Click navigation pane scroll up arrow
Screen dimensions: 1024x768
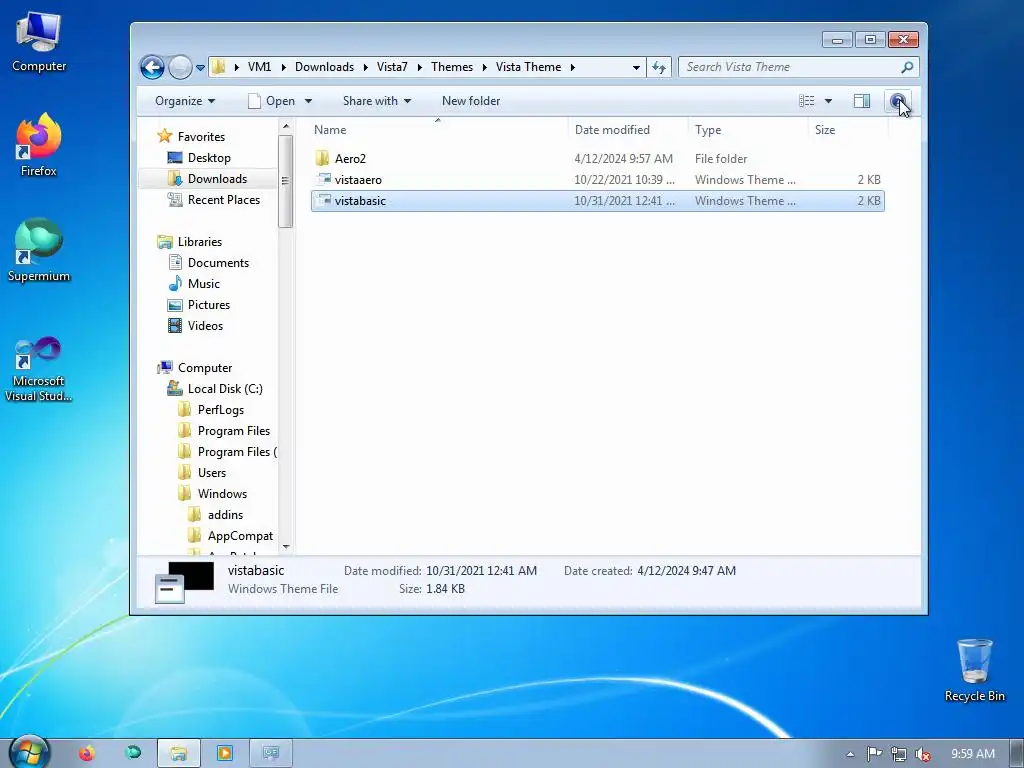[285, 125]
